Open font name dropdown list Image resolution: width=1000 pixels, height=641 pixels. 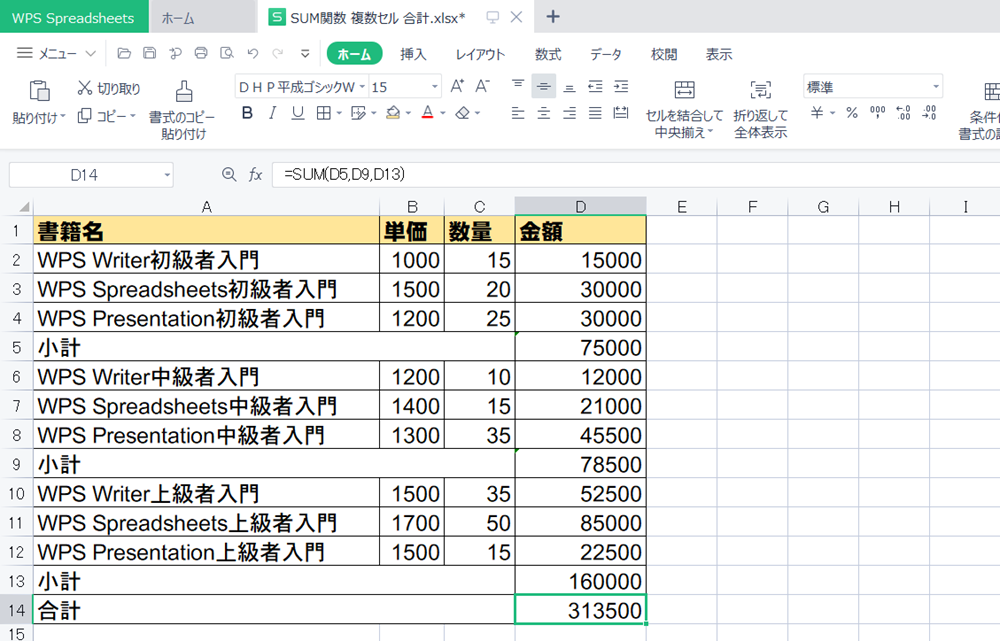click(362, 86)
